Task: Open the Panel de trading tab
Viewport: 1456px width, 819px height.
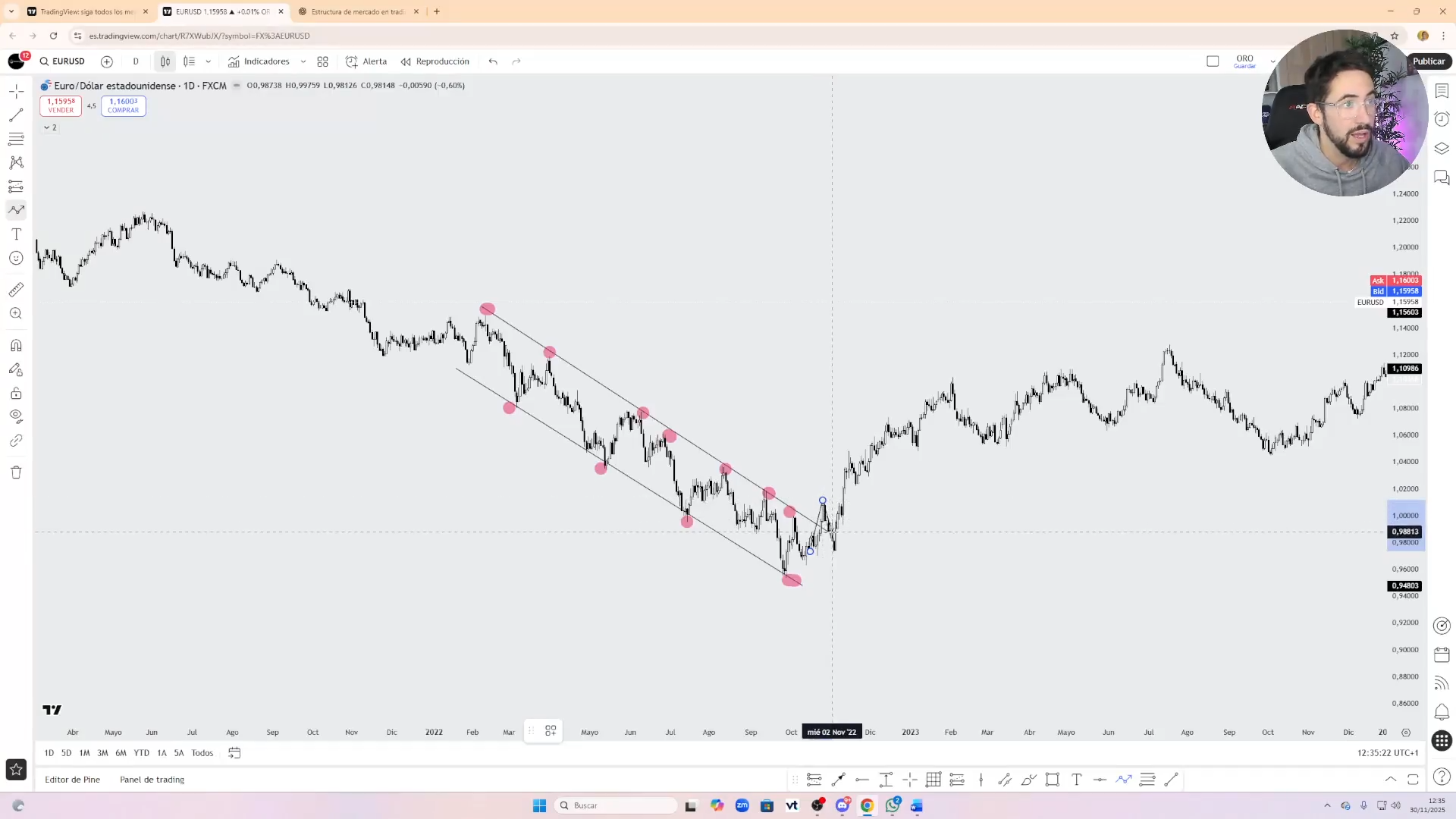Action: [152, 780]
